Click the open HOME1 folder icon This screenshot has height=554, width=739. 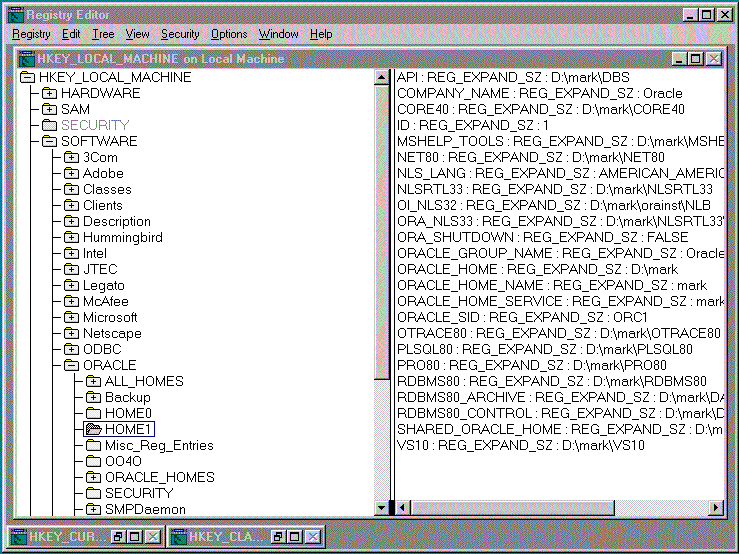click(94, 429)
